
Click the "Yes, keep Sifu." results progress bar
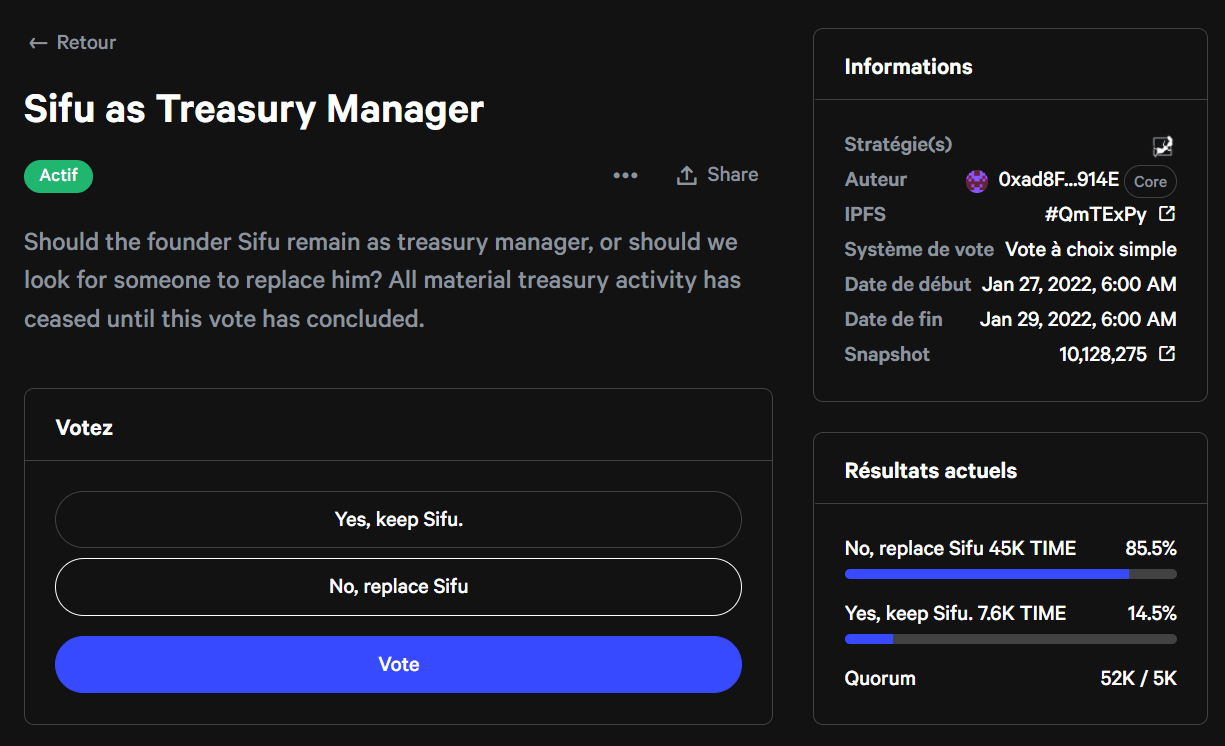[1010, 639]
